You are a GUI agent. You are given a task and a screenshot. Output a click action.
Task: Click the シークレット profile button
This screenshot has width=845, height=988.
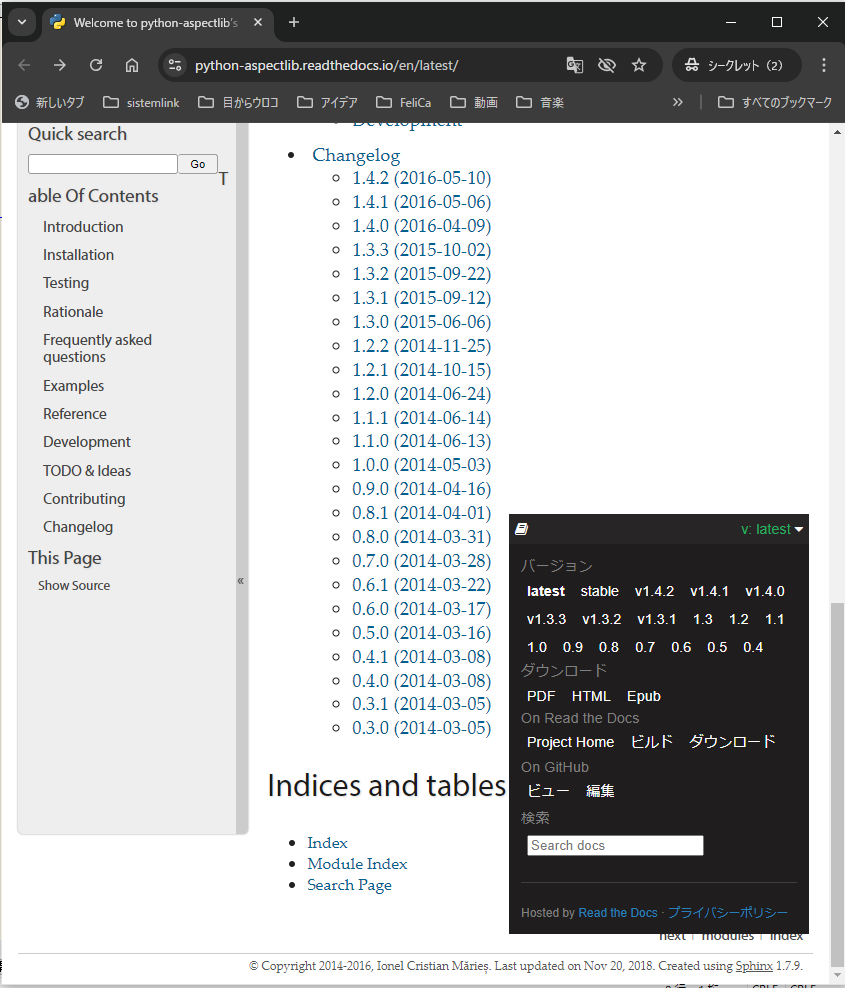point(736,64)
